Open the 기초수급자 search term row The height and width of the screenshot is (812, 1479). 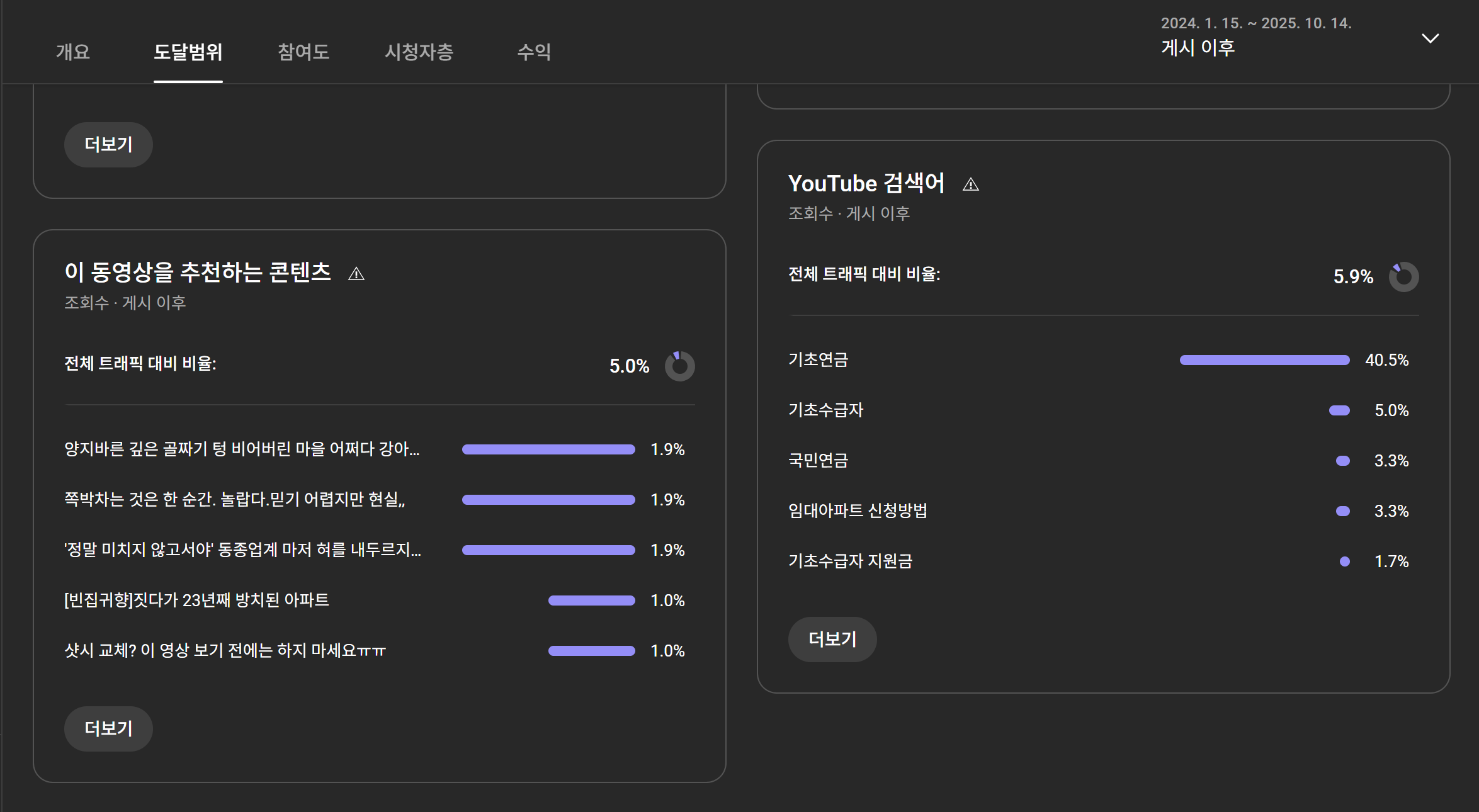click(x=825, y=410)
